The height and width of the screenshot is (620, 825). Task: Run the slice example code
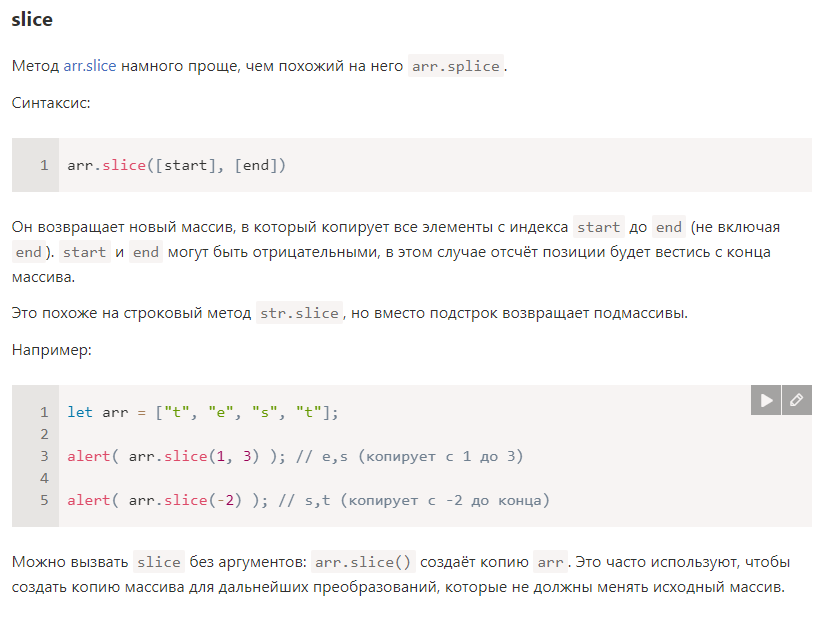pos(766,400)
